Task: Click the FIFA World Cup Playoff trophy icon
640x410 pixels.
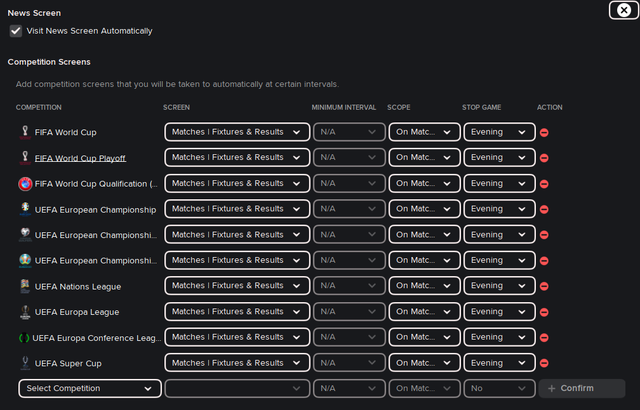Action: coord(25,158)
